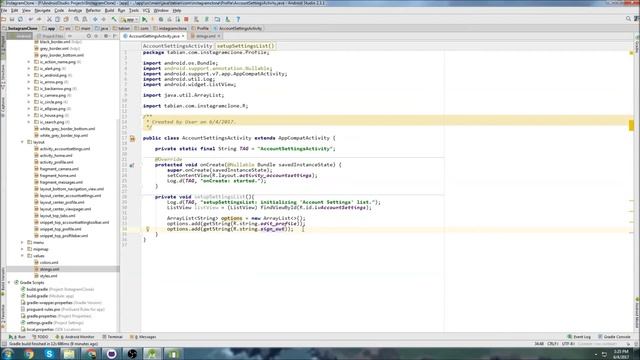Click the Cut scissors icon
This screenshot has height=360, width=640.
[49, 19]
